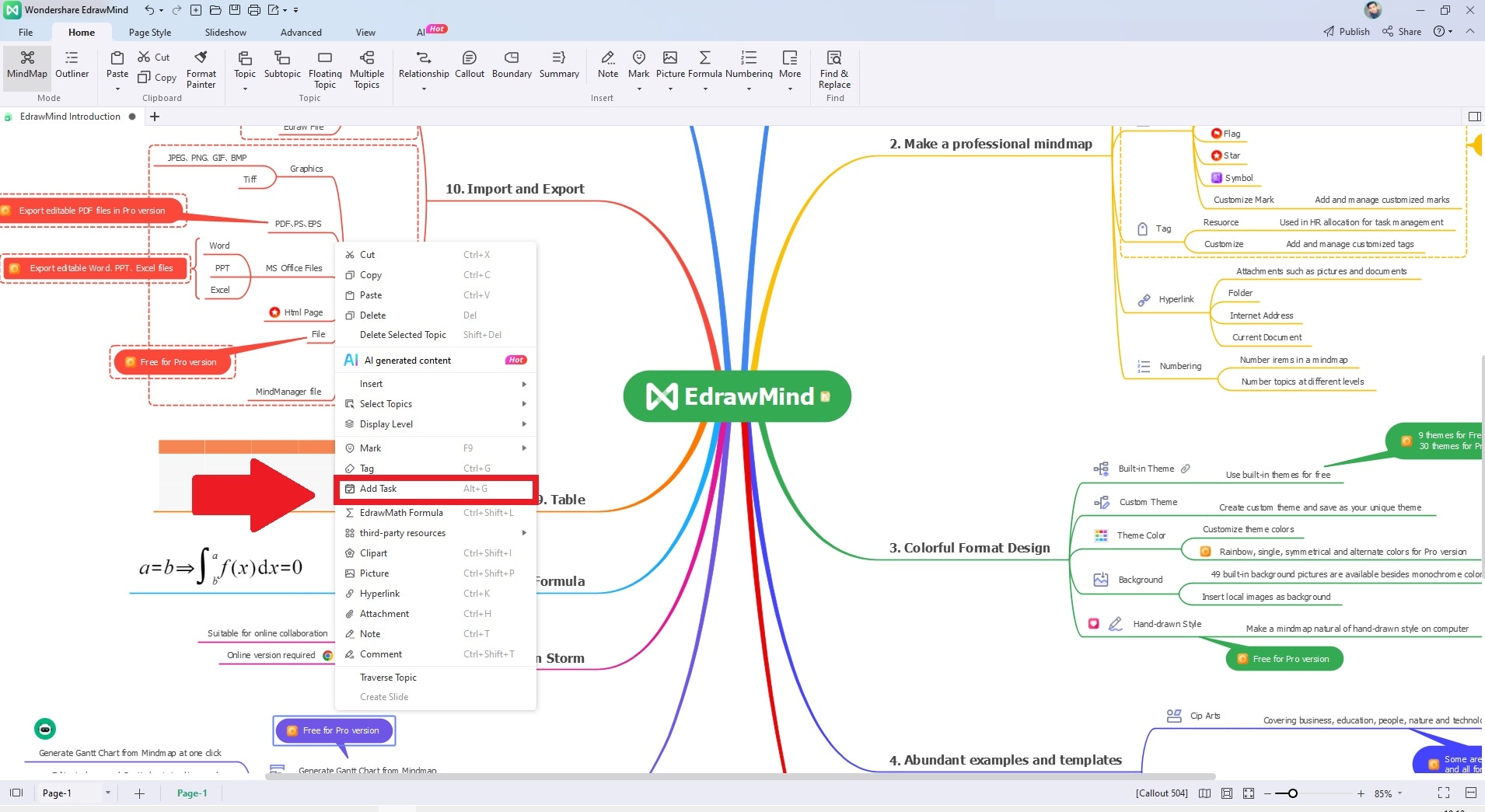Click the Save icon in quick access bar

tap(235, 10)
